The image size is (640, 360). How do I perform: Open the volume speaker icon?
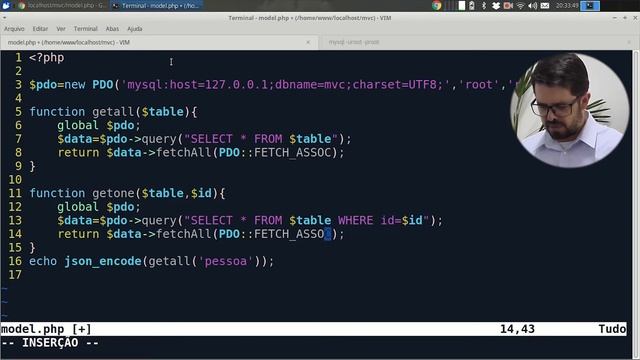[x=533, y=5]
